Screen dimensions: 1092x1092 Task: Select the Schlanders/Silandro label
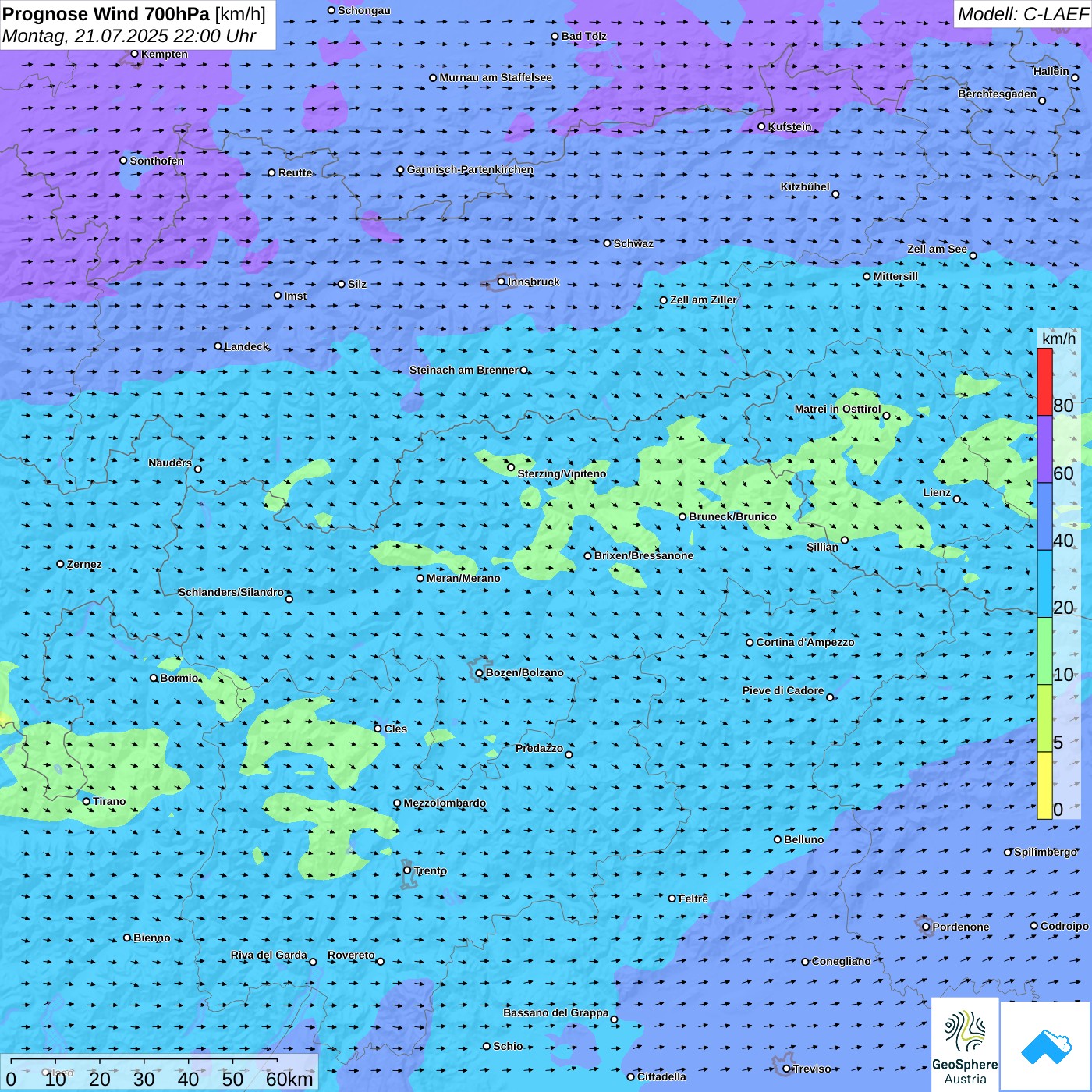231,592
